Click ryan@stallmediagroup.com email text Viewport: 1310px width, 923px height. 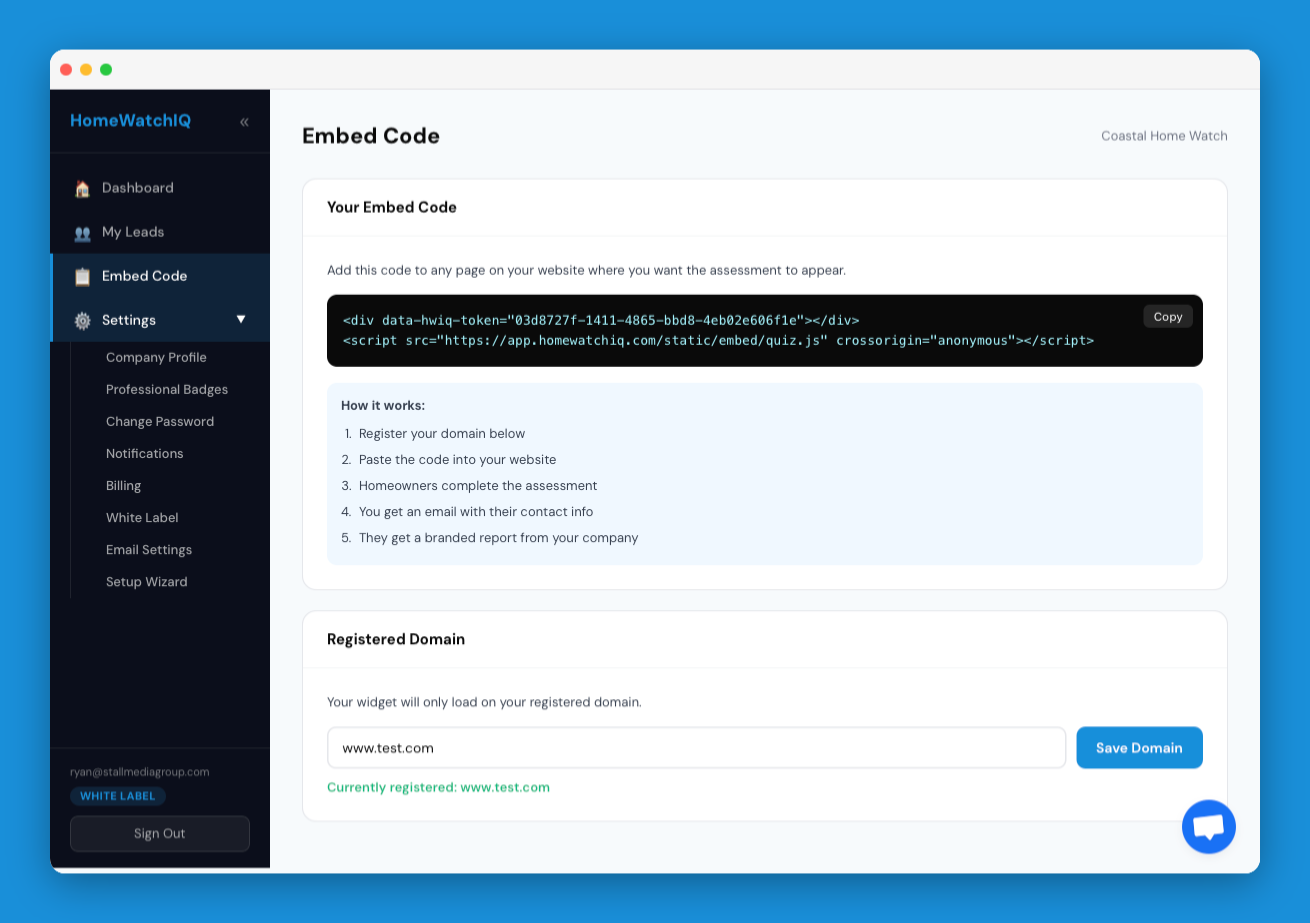pyautogui.click(x=139, y=772)
